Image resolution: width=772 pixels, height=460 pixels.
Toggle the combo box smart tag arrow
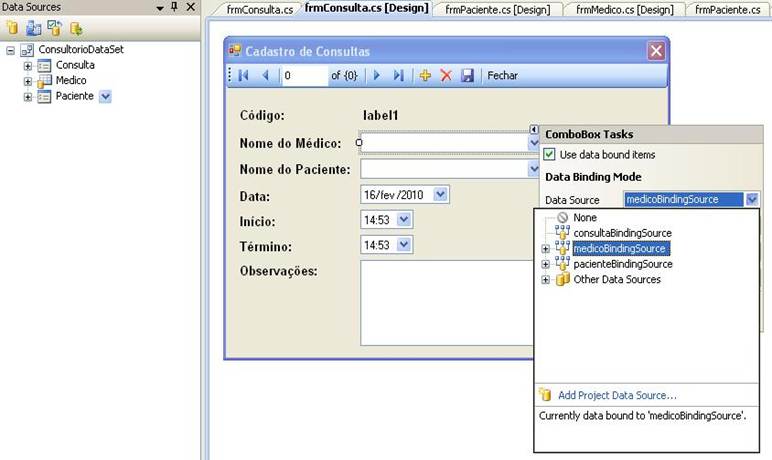coord(534,129)
